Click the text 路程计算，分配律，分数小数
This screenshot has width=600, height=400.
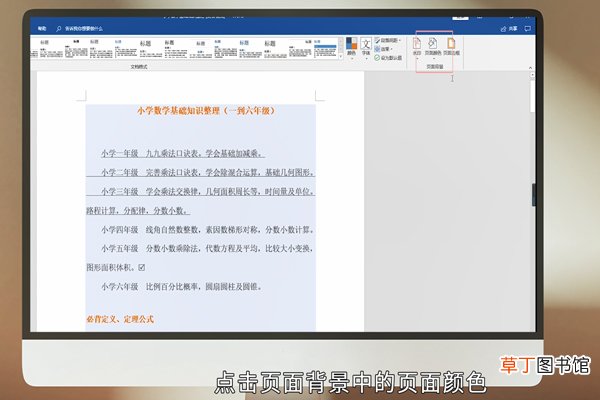[x=137, y=211]
